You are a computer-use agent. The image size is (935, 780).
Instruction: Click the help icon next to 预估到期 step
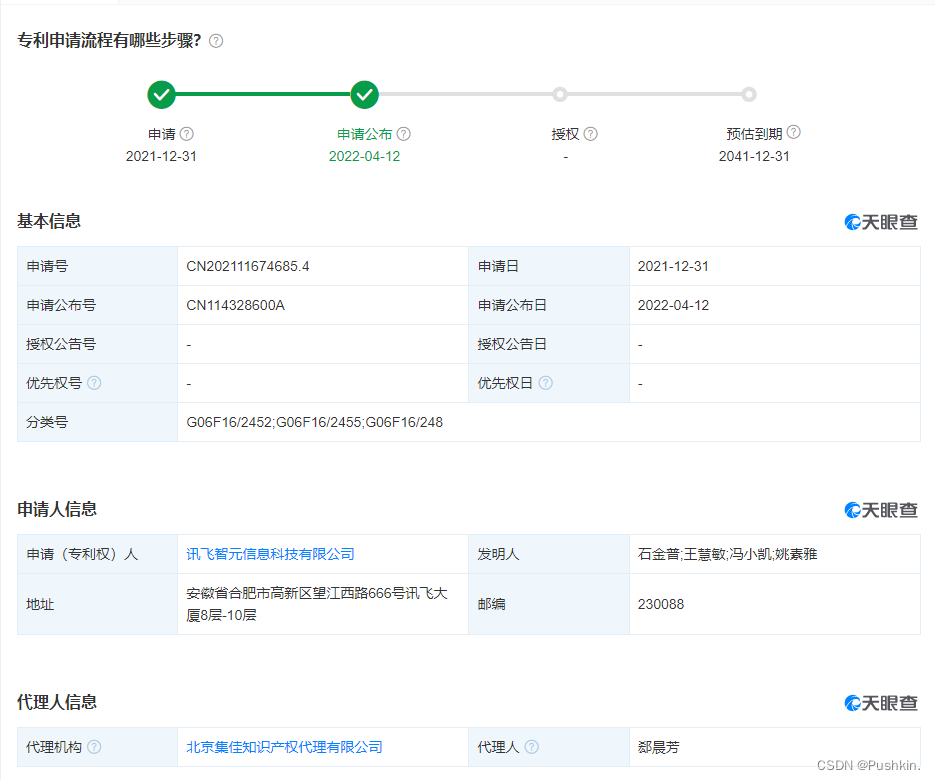pyautogui.click(x=794, y=132)
